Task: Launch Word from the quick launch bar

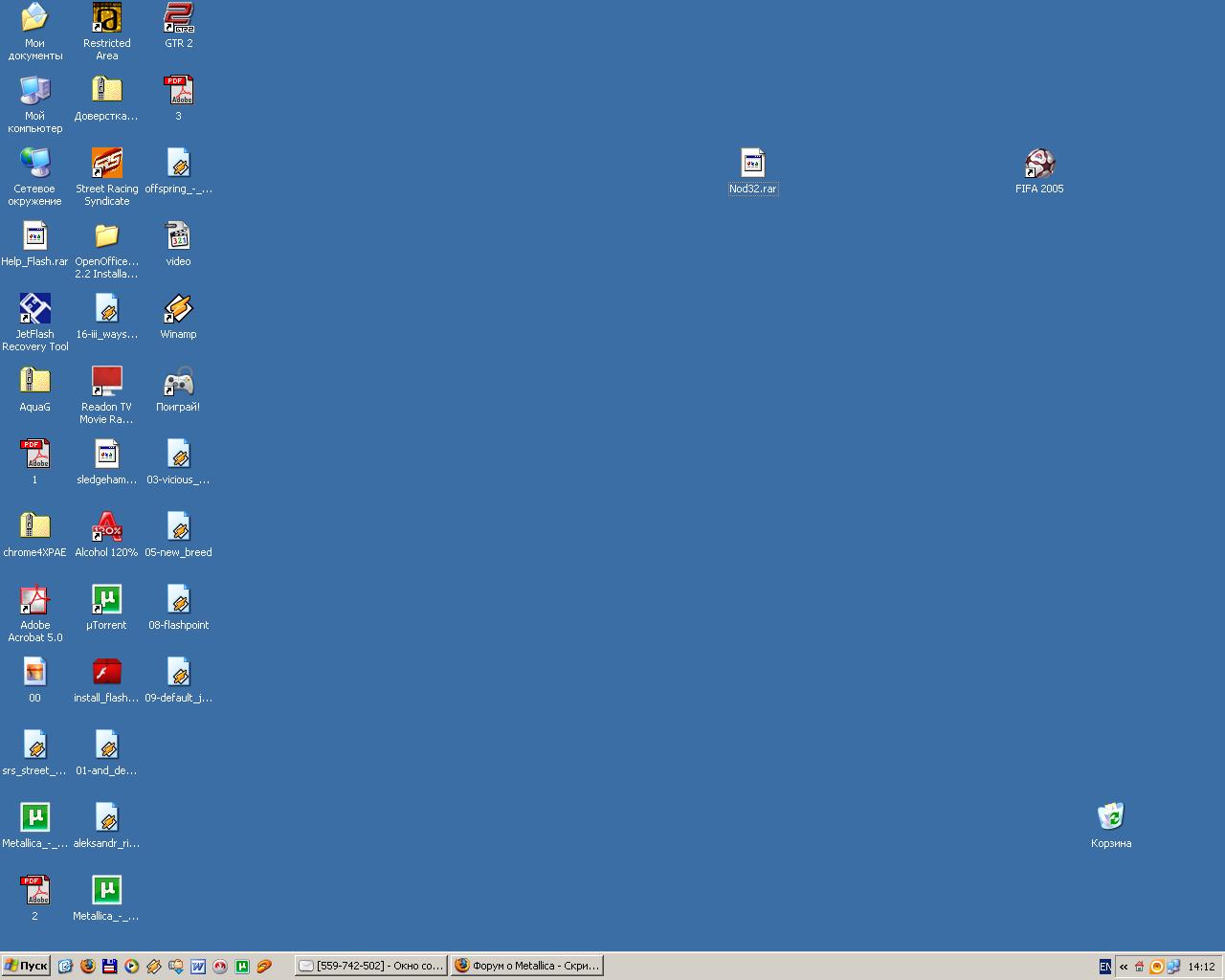Action: coord(198,967)
